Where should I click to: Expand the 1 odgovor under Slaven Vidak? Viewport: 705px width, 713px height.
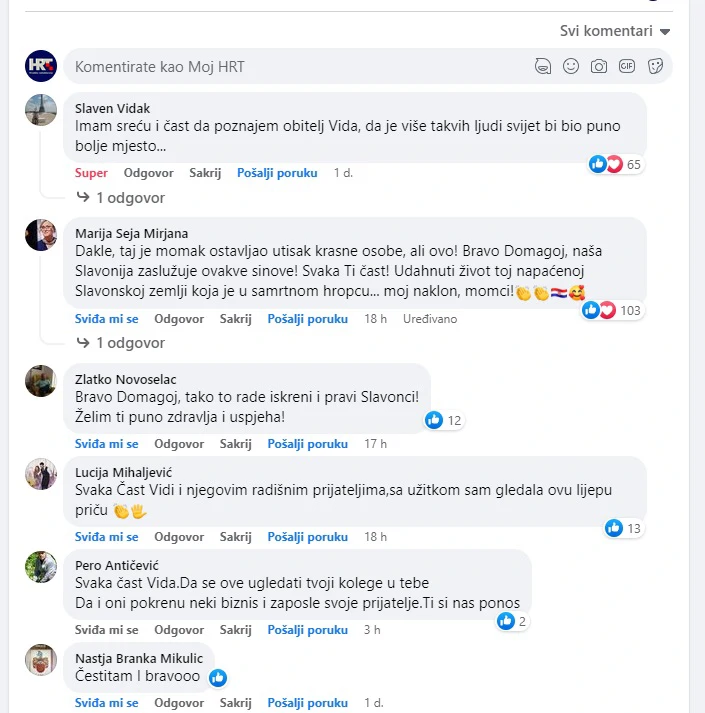pos(130,198)
